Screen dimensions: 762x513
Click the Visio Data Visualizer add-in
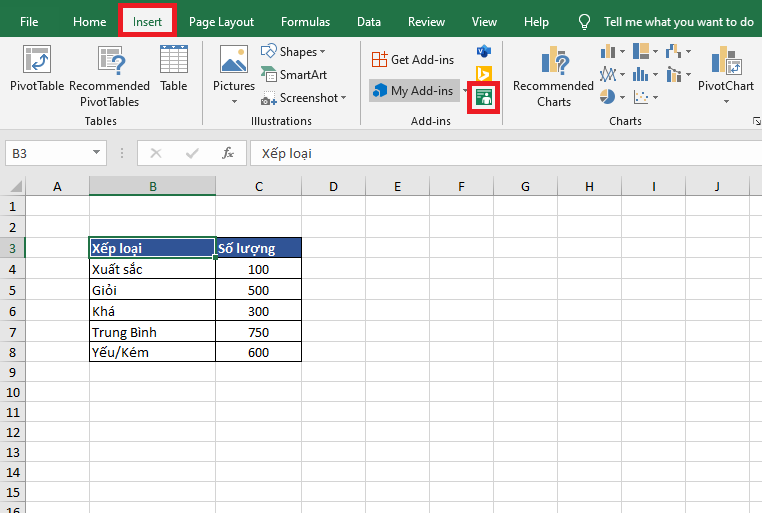tap(484, 51)
